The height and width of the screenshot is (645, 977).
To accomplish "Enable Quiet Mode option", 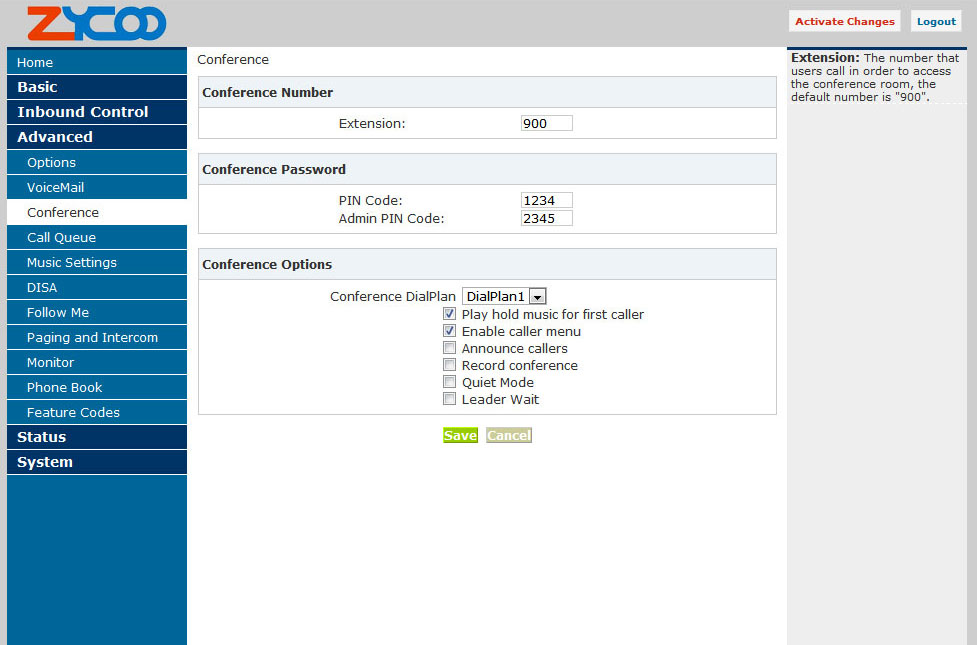I will pyautogui.click(x=450, y=383).
